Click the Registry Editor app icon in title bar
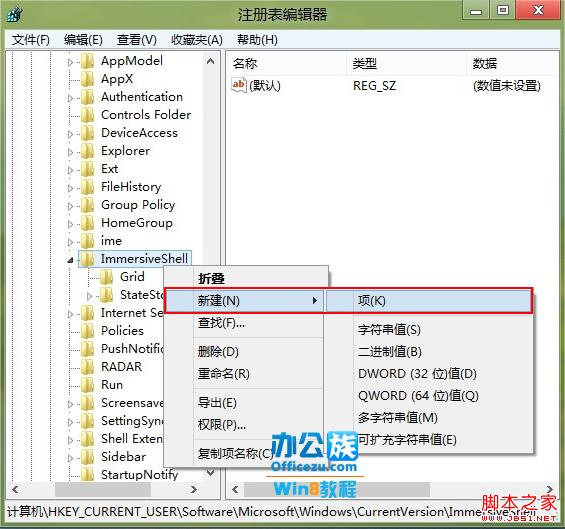 (x=15, y=14)
